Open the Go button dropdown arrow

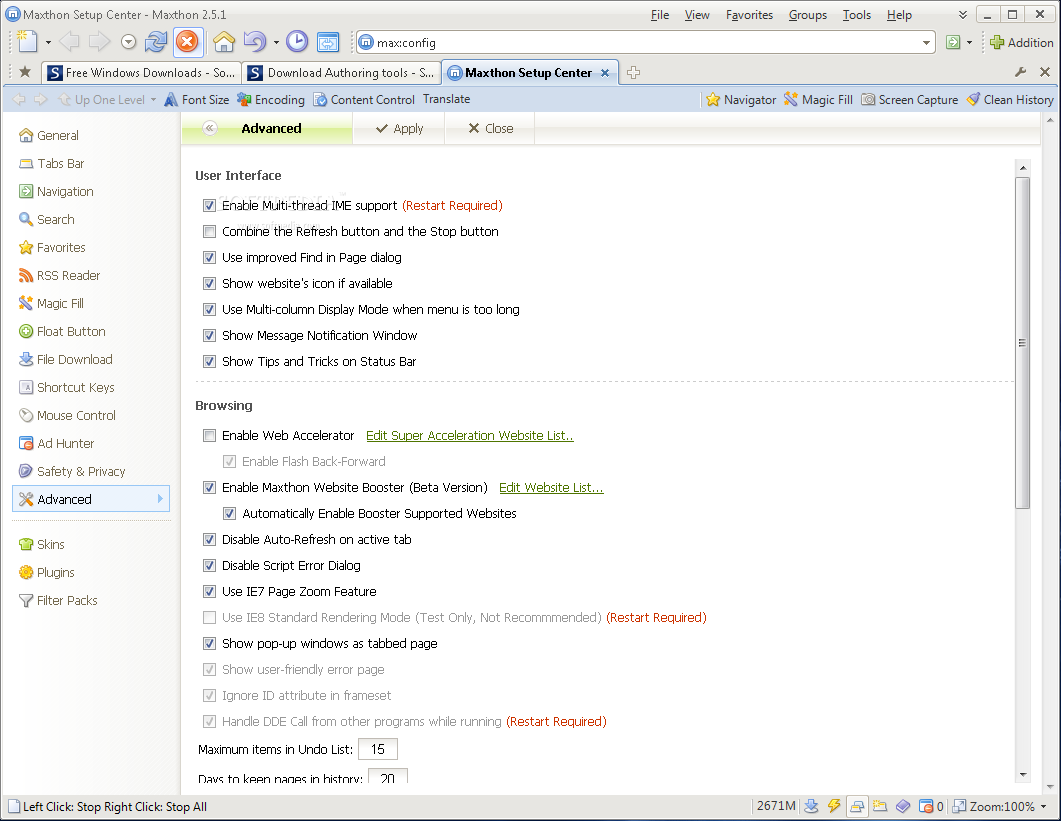tap(970, 43)
